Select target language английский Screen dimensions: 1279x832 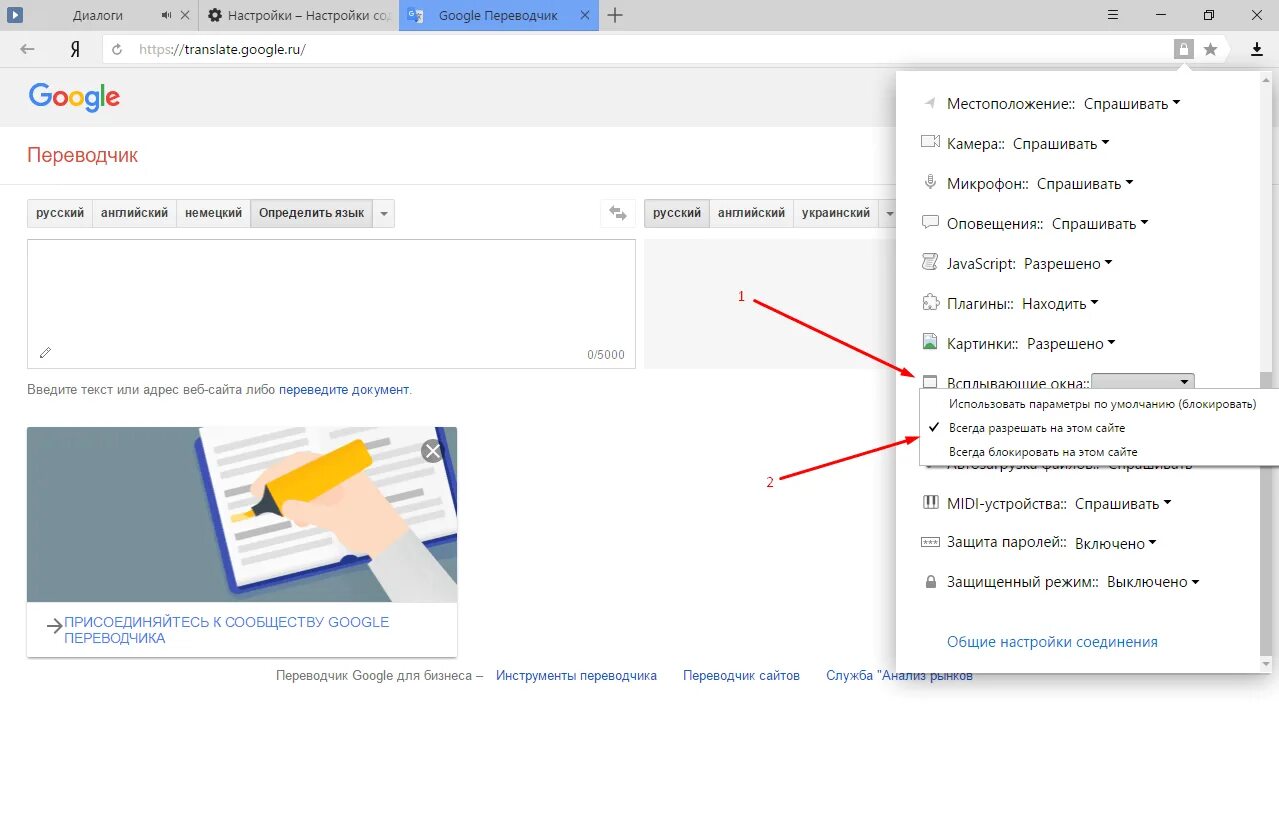(x=751, y=213)
